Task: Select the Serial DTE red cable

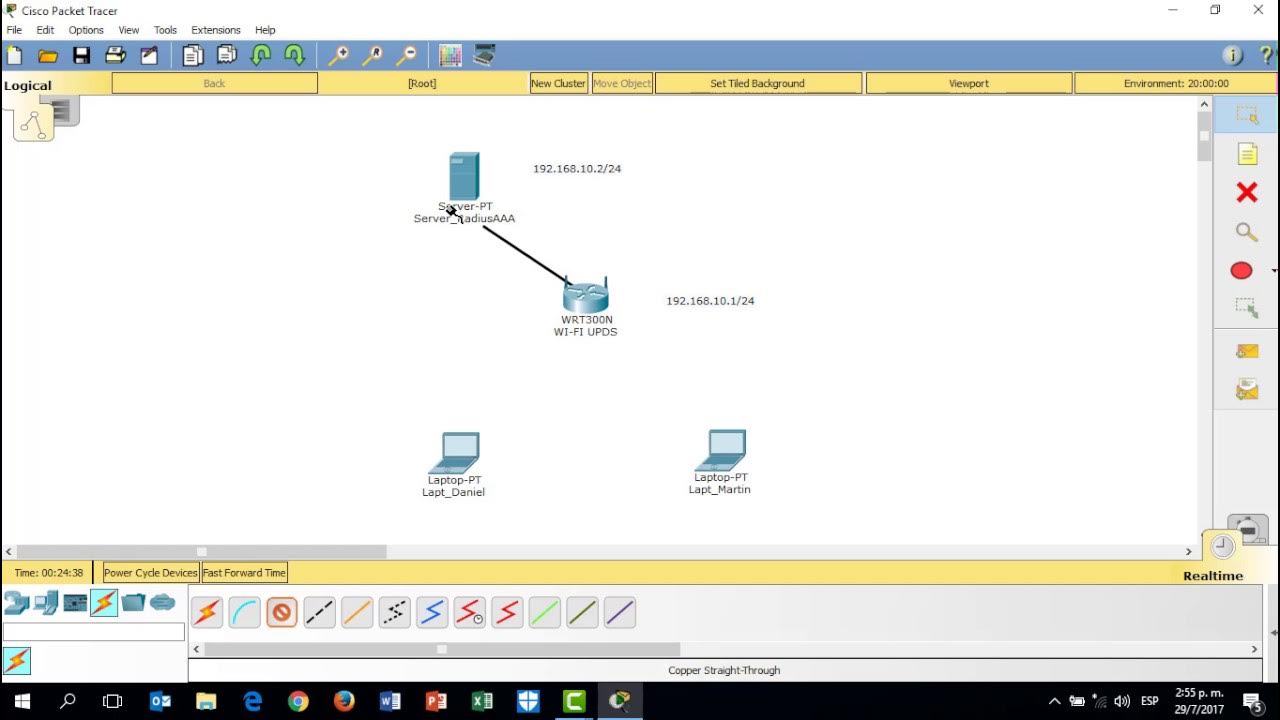Action: pyautogui.click(x=507, y=612)
